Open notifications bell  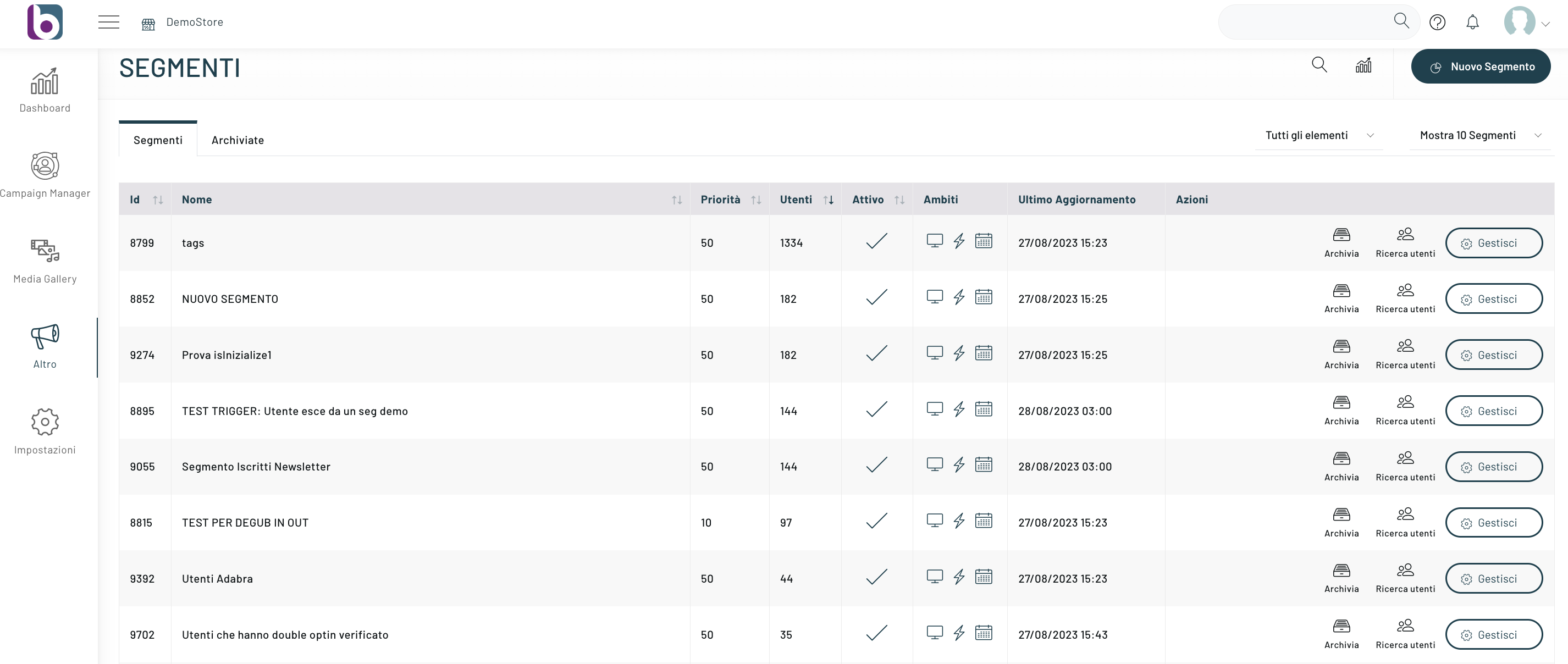(1472, 23)
